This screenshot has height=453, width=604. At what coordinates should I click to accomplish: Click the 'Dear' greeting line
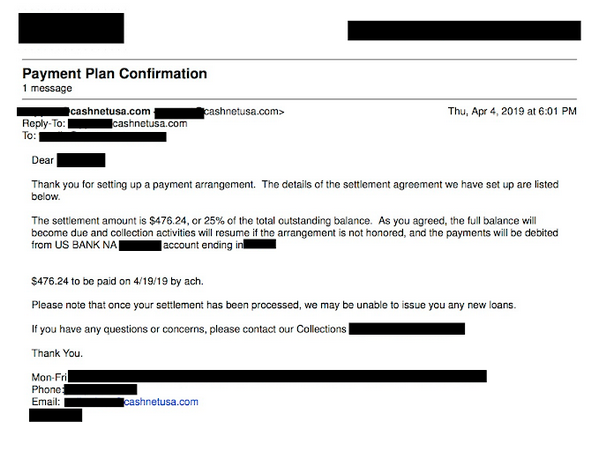[x=44, y=160]
